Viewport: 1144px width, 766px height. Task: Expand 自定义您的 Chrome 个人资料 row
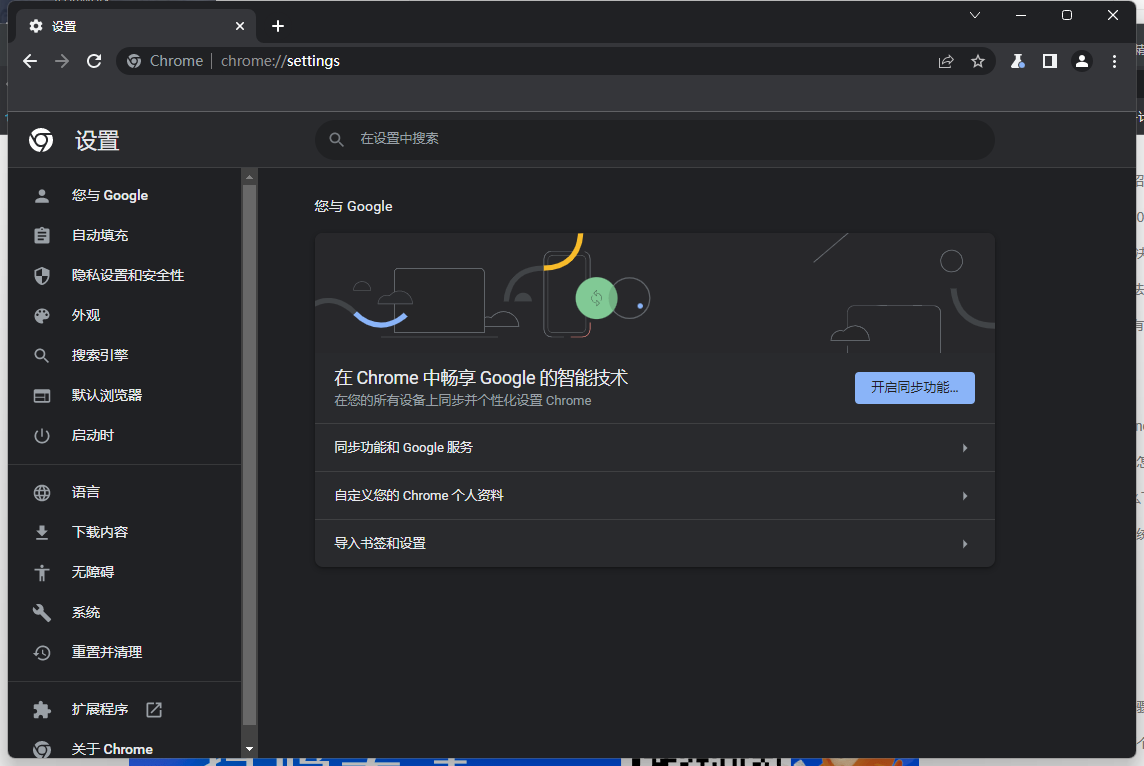click(x=654, y=496)
